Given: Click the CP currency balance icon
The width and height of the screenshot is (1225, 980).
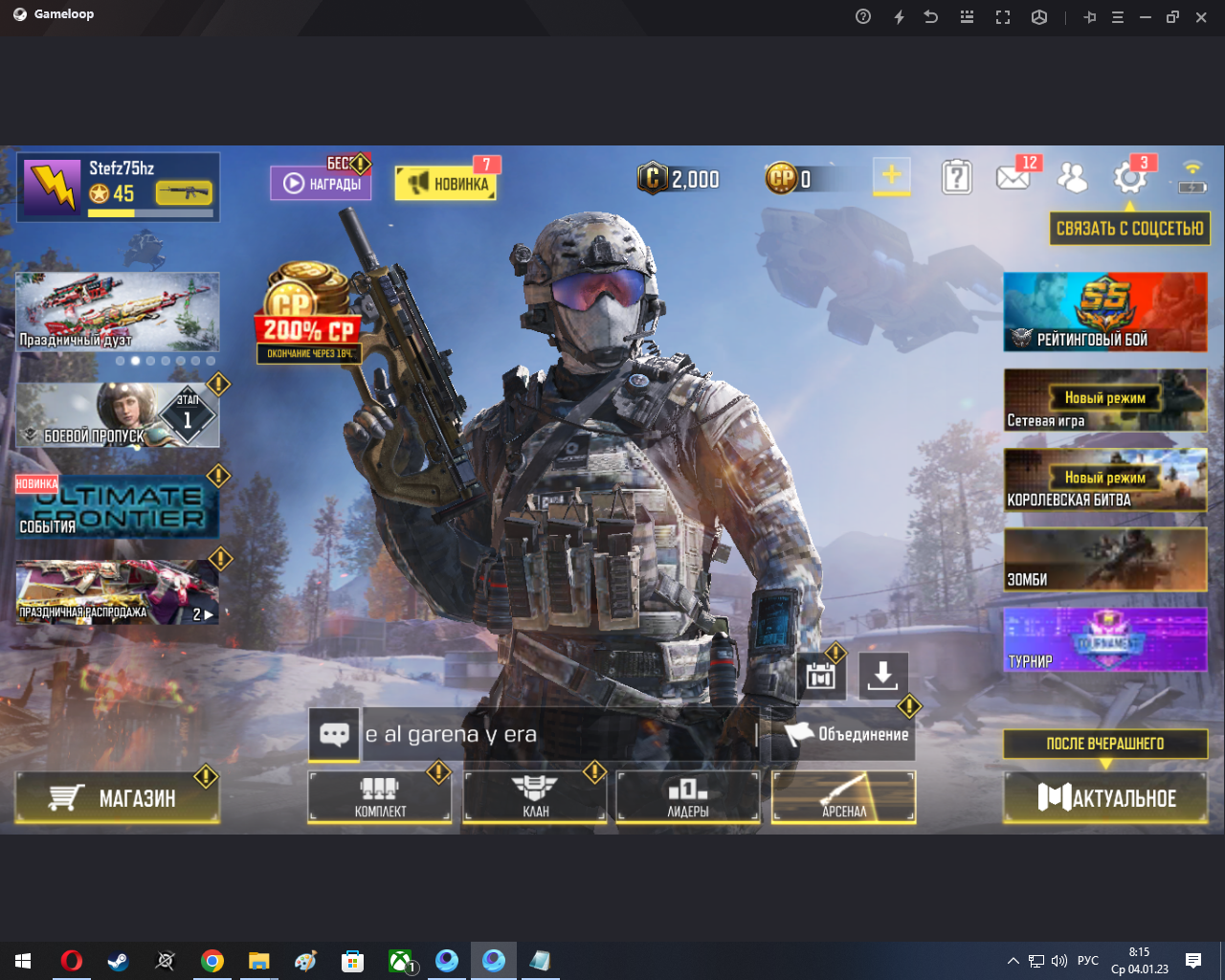Looking at the screenshot, I should pyautogui.click(x=781, y=178).
